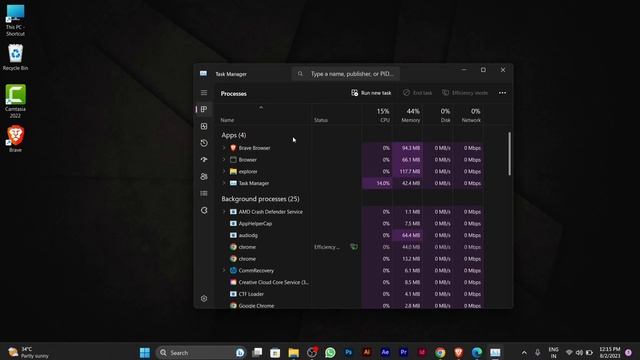Open Photoshop from the taskbar

[348, 353]
